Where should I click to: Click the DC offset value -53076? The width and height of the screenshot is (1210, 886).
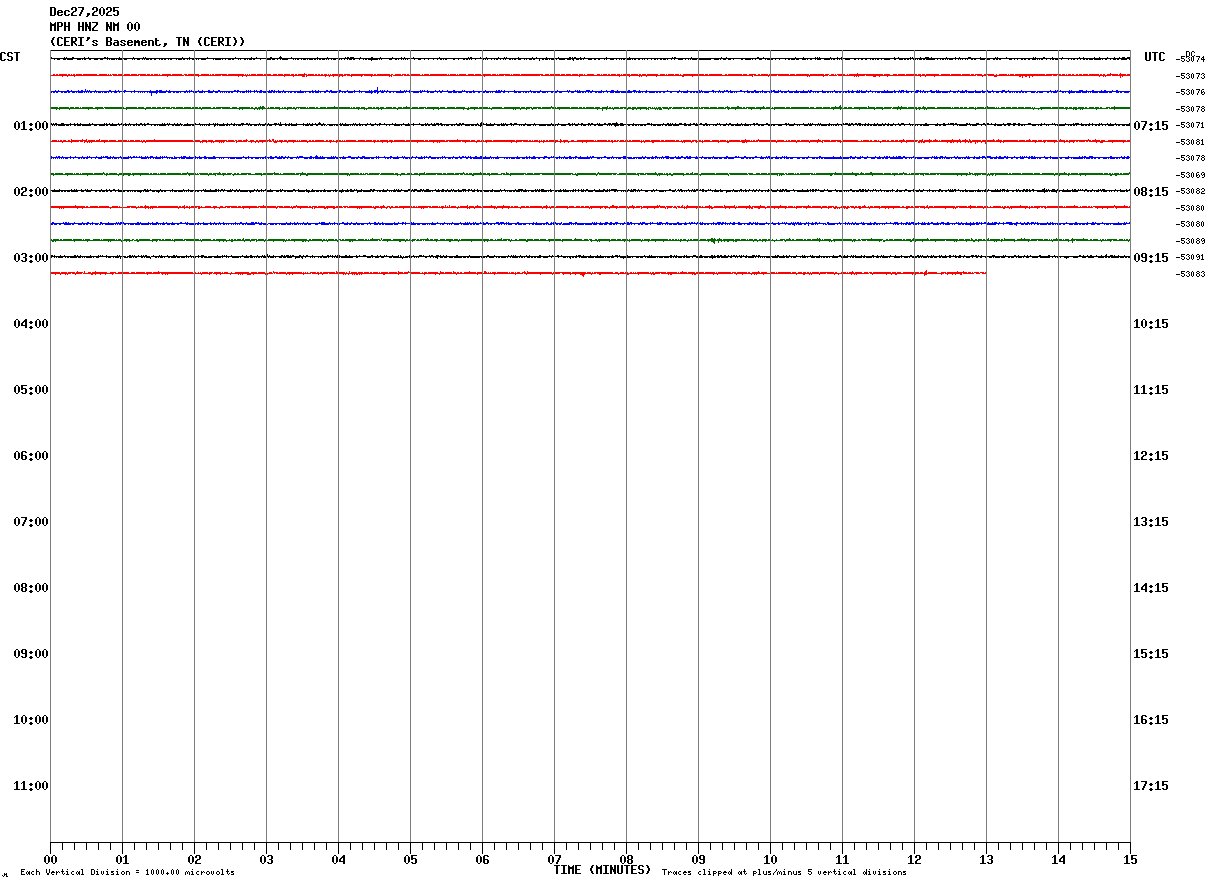tap(1191, 92)
